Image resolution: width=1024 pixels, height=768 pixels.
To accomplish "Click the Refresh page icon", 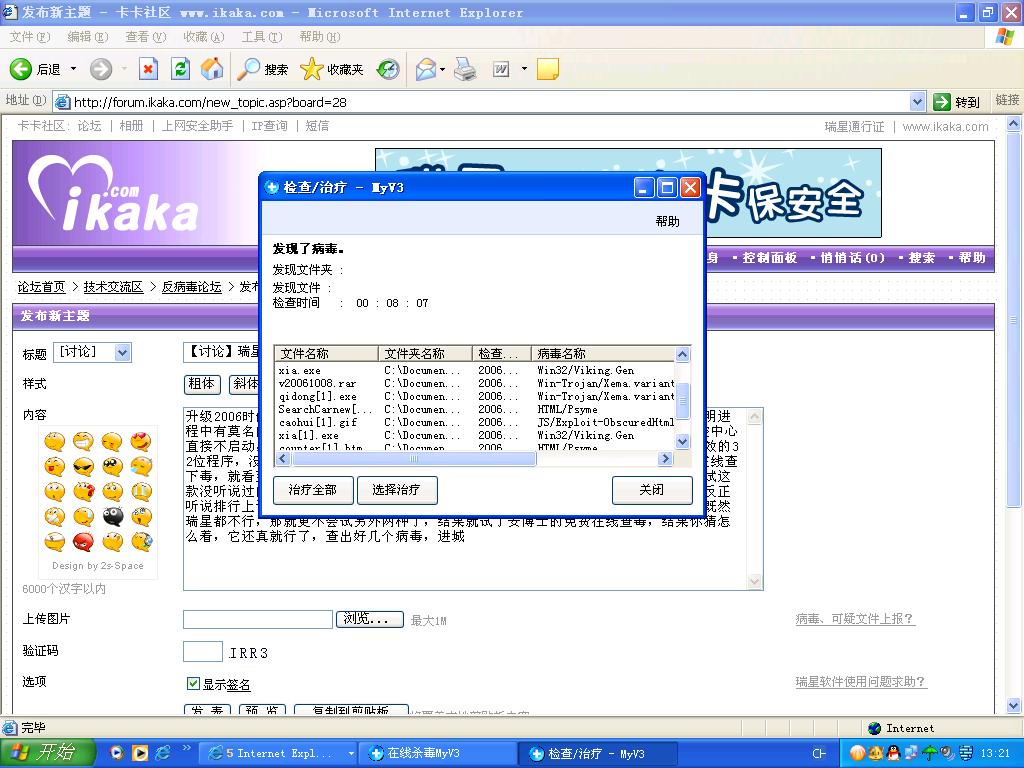I will 180,69.
